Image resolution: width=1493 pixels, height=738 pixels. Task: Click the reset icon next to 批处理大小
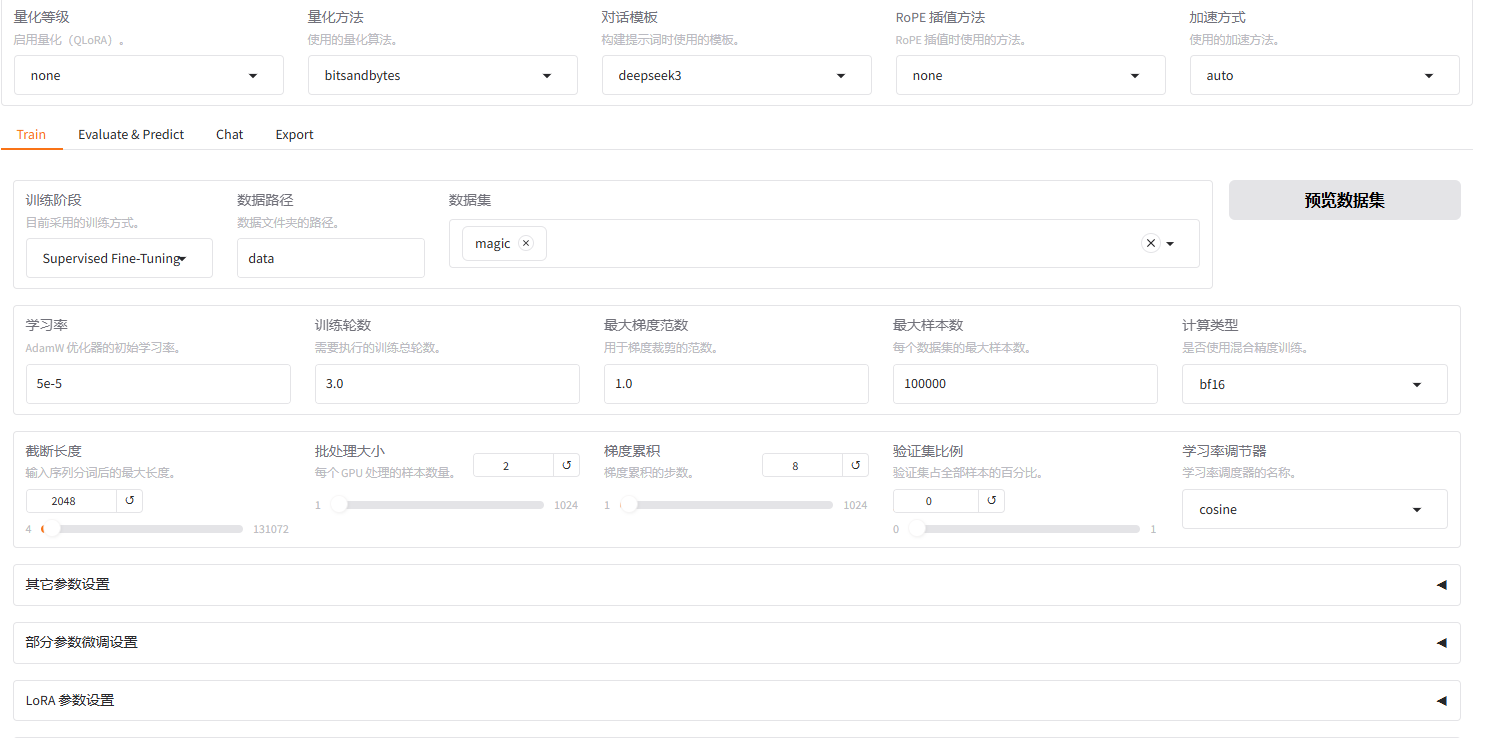(x=566, y=465)
